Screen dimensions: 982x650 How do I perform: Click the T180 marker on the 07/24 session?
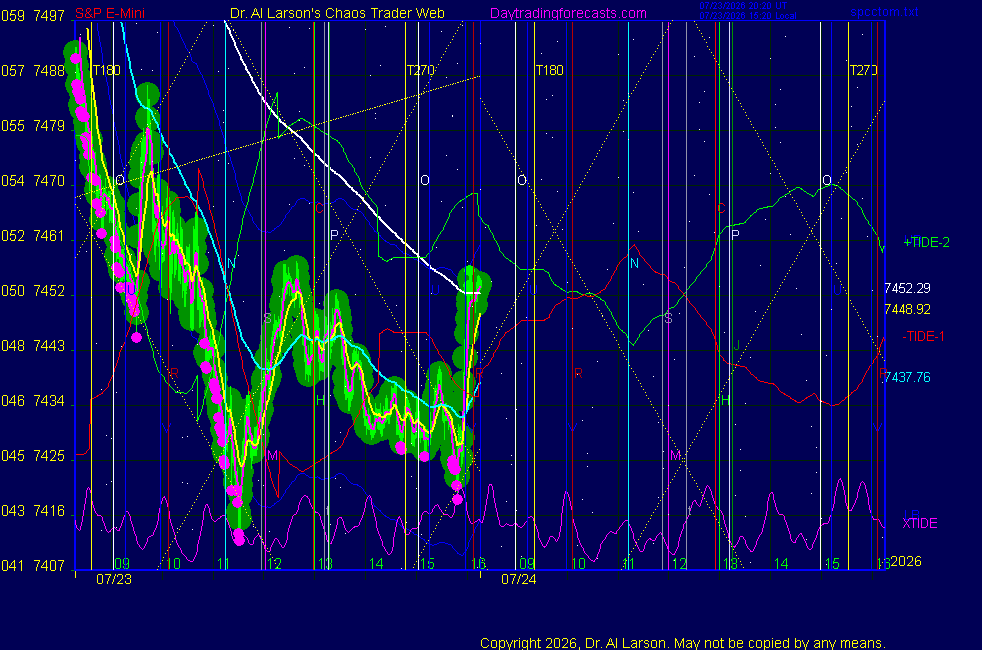(x=549, y=70)
